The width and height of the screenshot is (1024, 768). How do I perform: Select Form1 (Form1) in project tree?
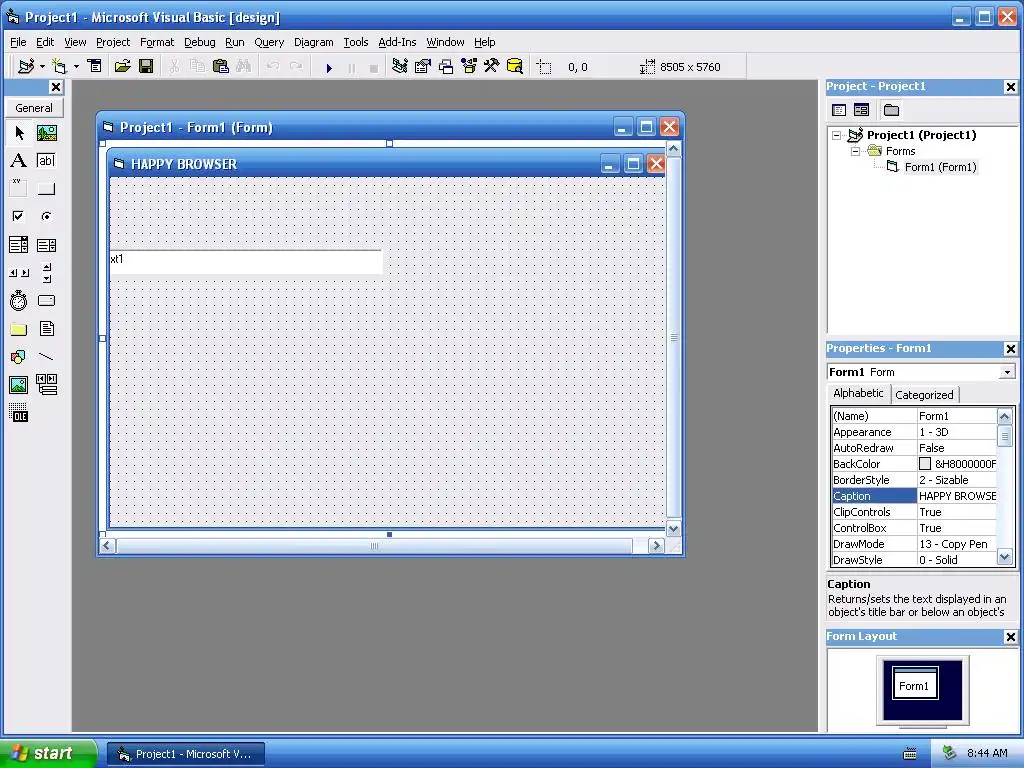tap(940, 167)
